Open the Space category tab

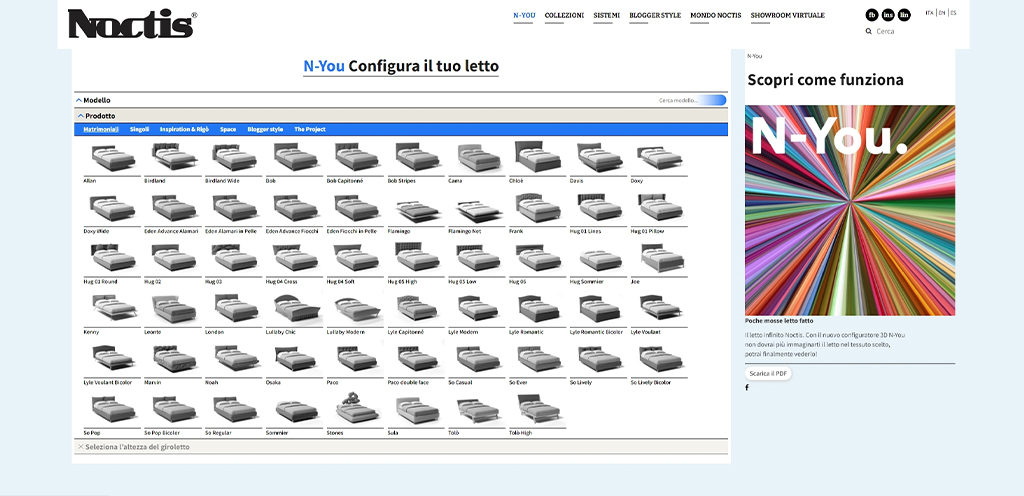pyautogui.click(x=228, y=129)
